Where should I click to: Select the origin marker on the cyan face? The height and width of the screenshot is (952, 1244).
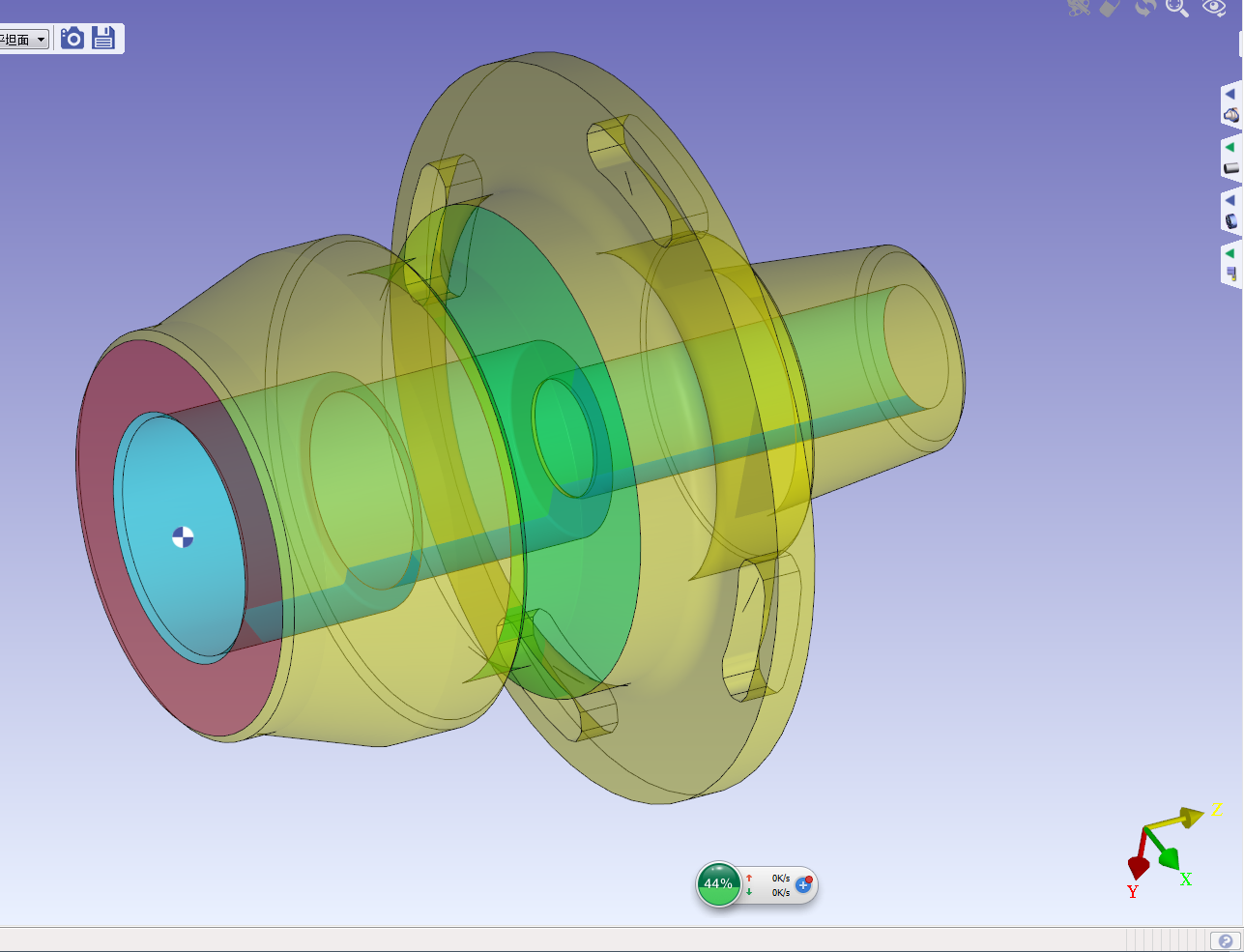(183, 537)
